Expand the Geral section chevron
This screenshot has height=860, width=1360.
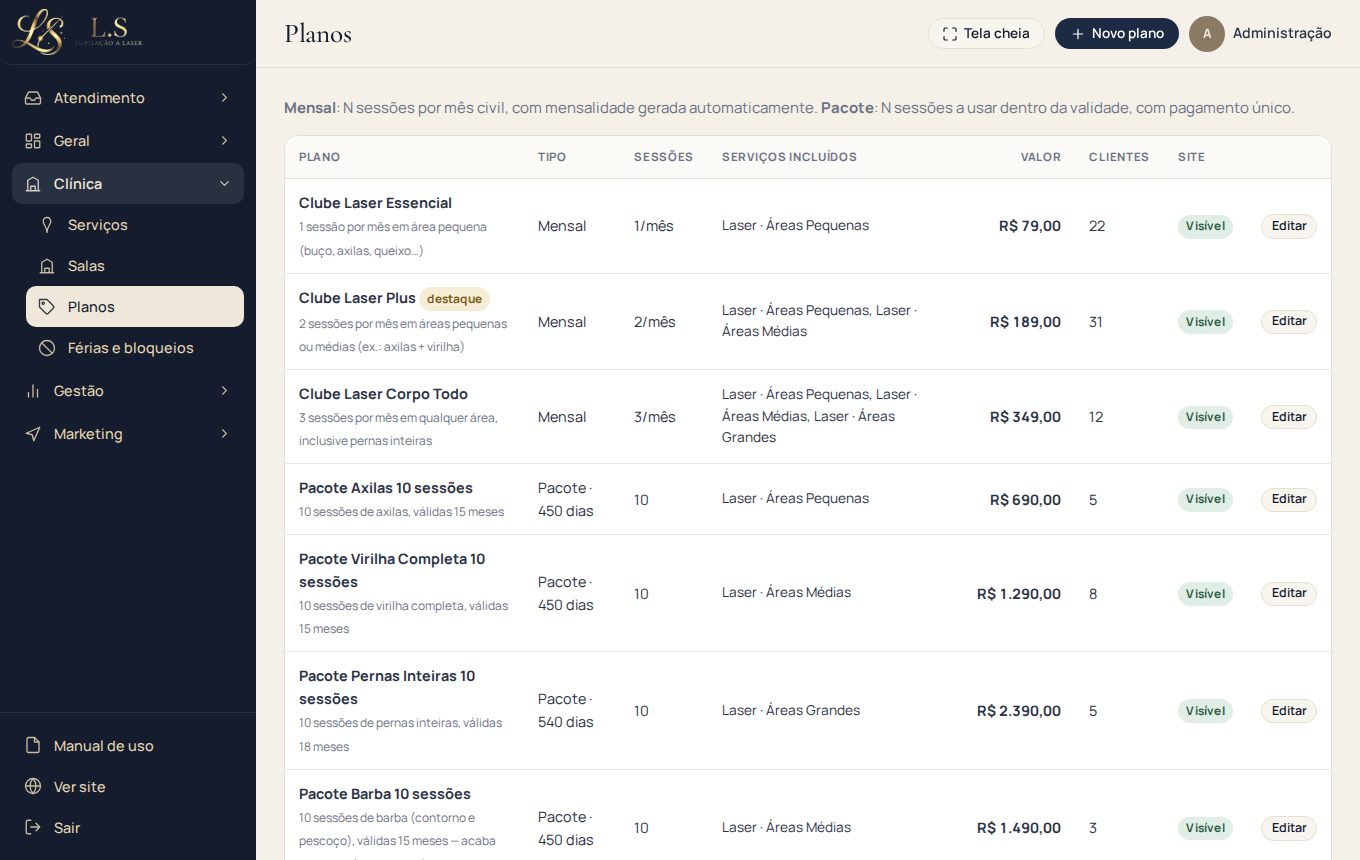tap(224, 141)
